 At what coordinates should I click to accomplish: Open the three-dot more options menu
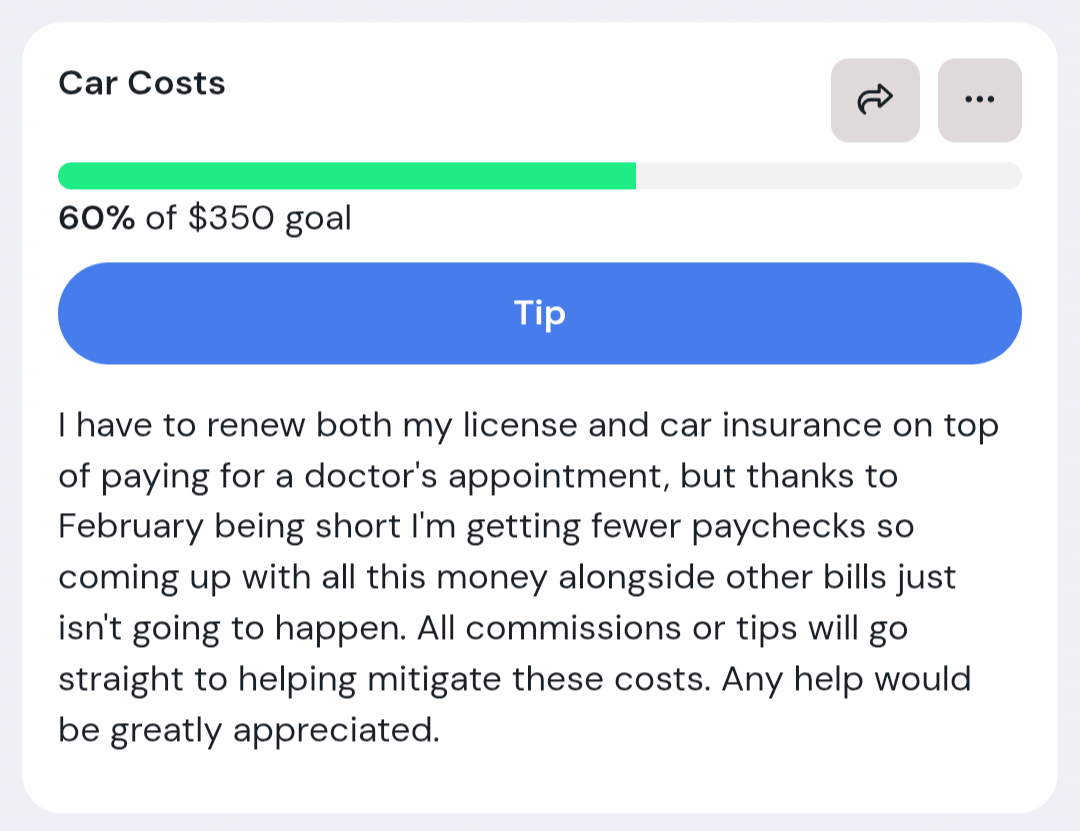(979, 100)
